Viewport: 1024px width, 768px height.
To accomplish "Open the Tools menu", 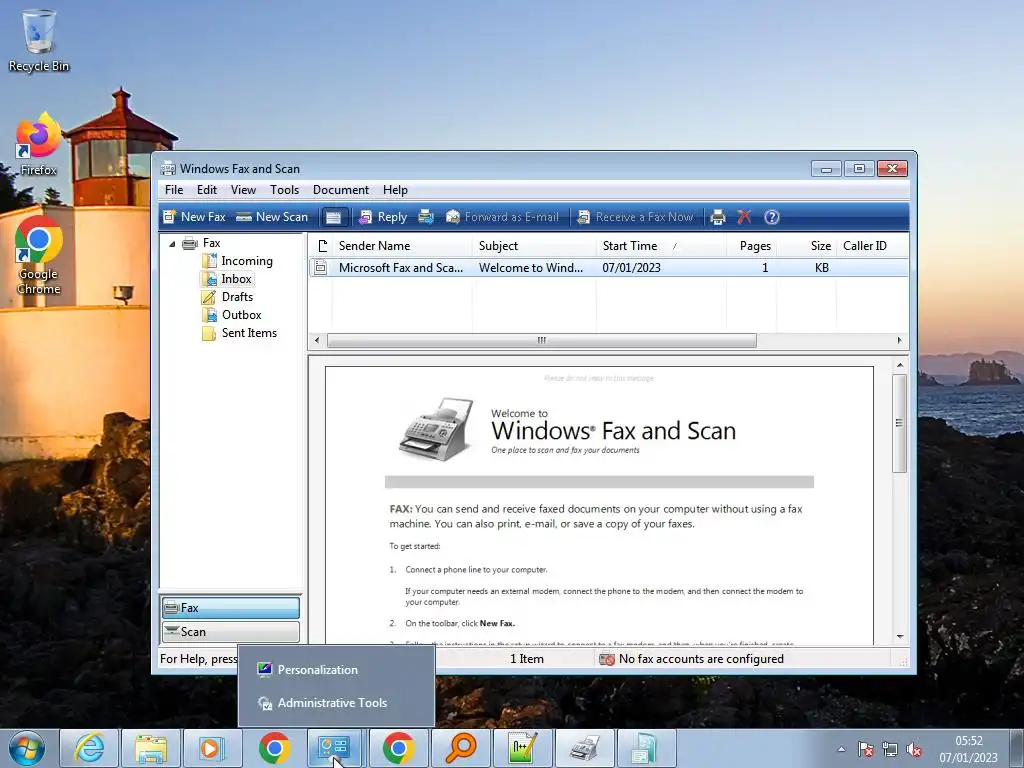I will point(284,190).
